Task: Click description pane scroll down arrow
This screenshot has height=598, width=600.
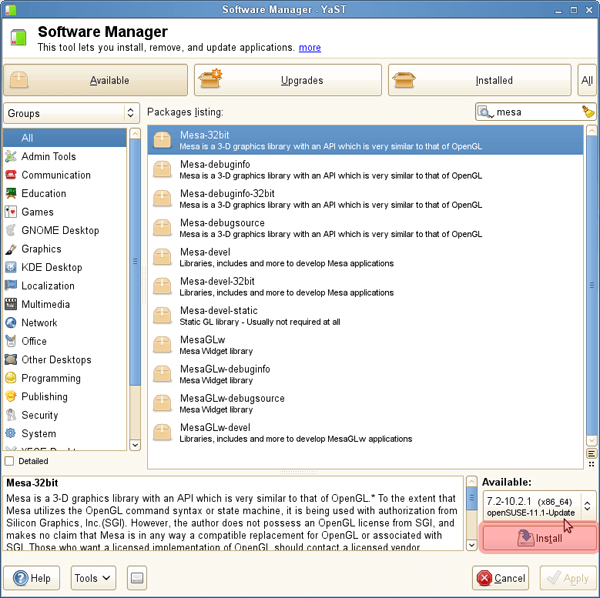Action: point(472,544)
